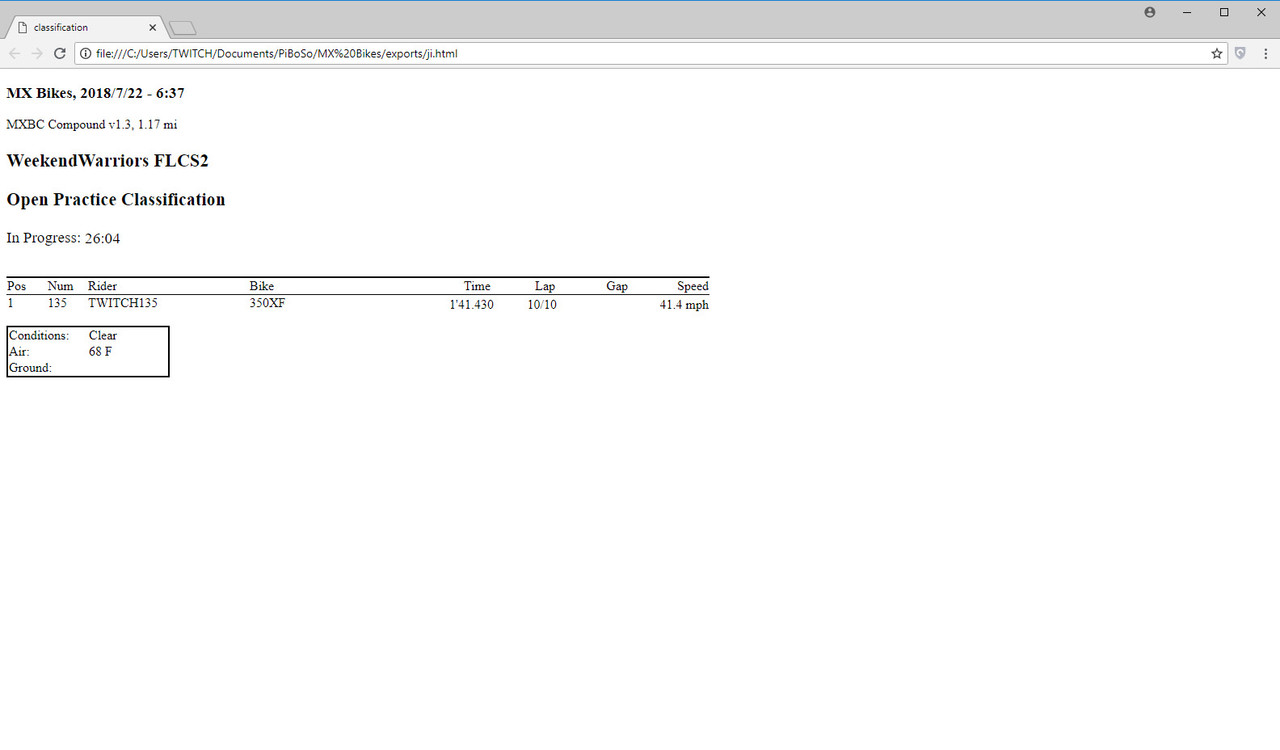This screenshot has height=750, width=1280.
Task: Click the speed value '41.4 mph'
Action: coord(684,305)
